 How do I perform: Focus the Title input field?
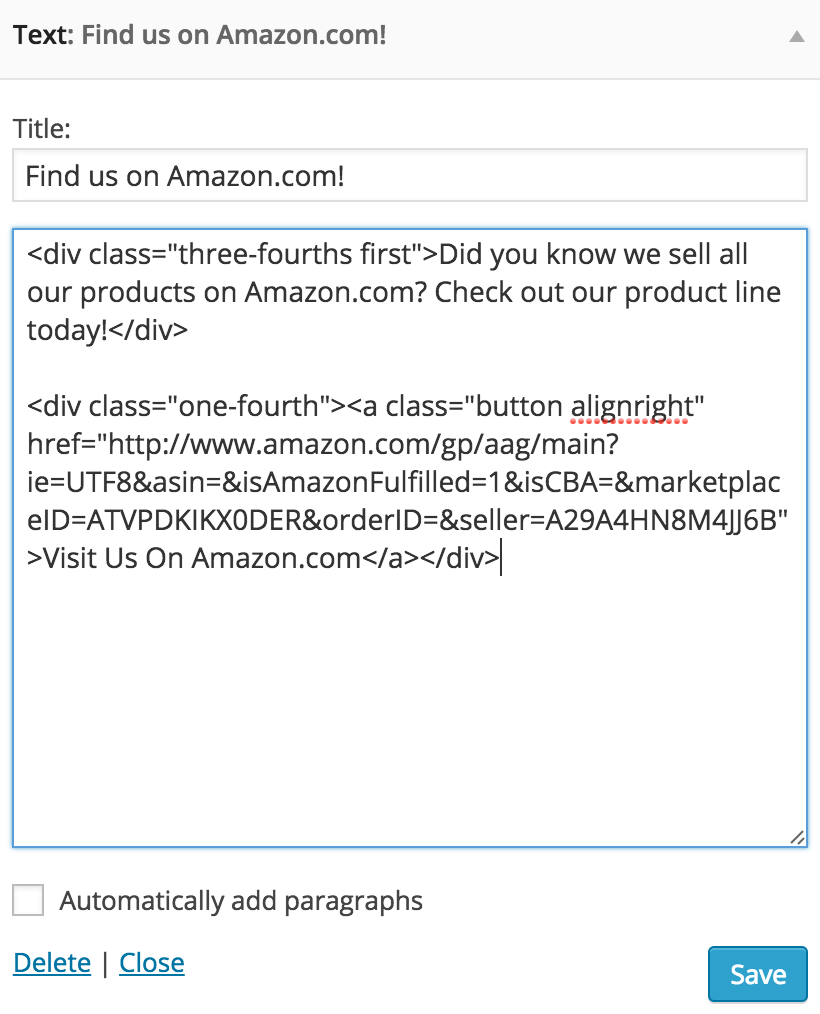click(410, 175)
